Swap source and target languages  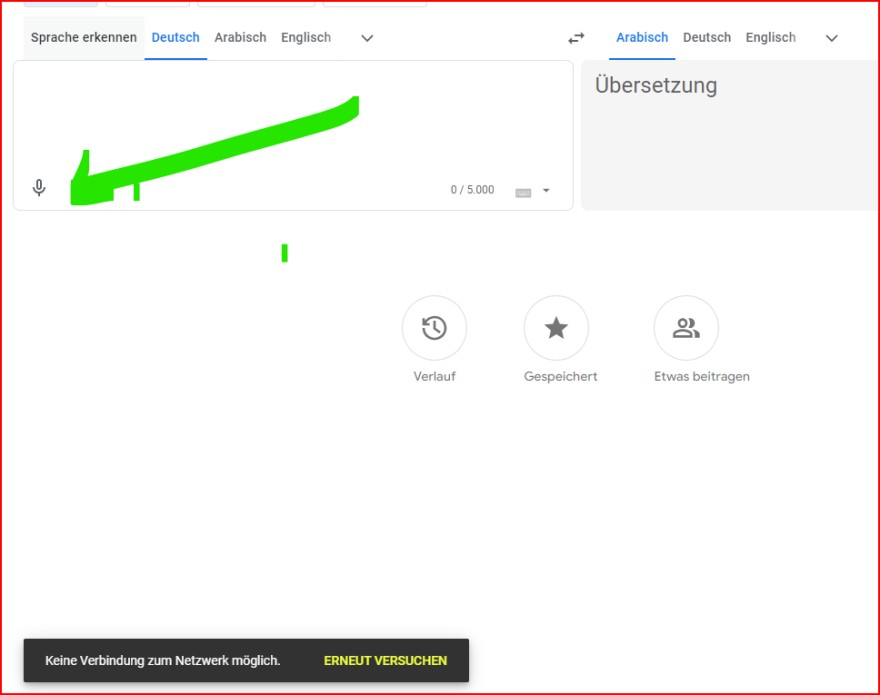pyautogui.click(x=576, y=38)
